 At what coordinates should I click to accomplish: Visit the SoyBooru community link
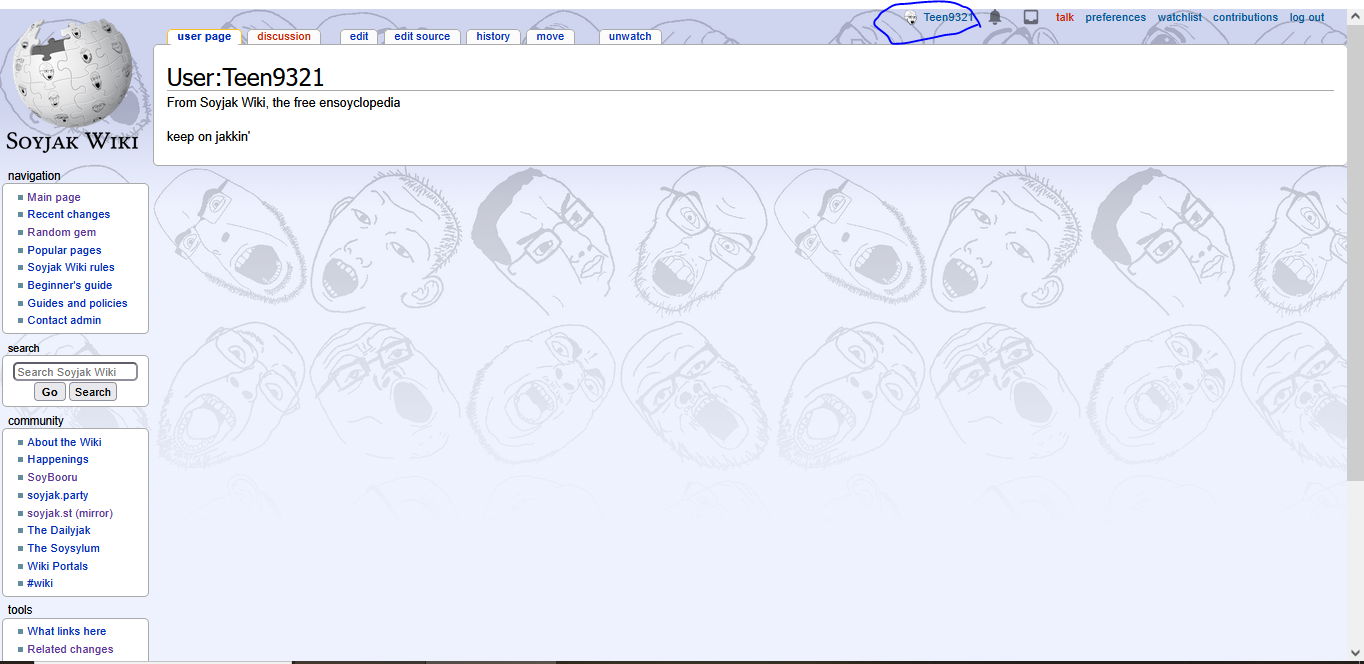click(52, 477)
